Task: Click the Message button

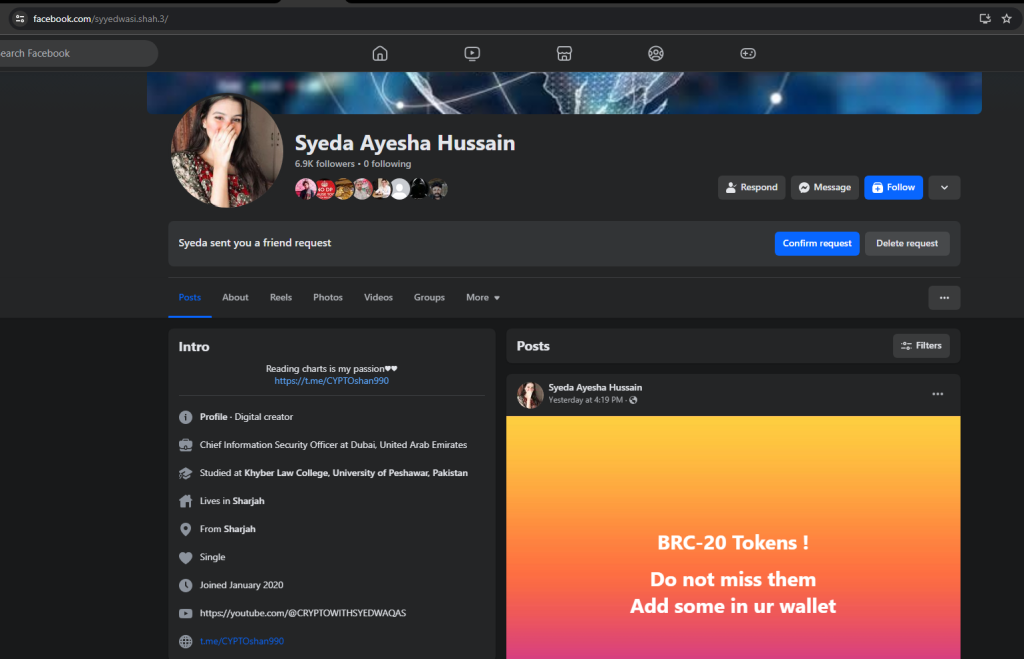Action: point(825,187)
